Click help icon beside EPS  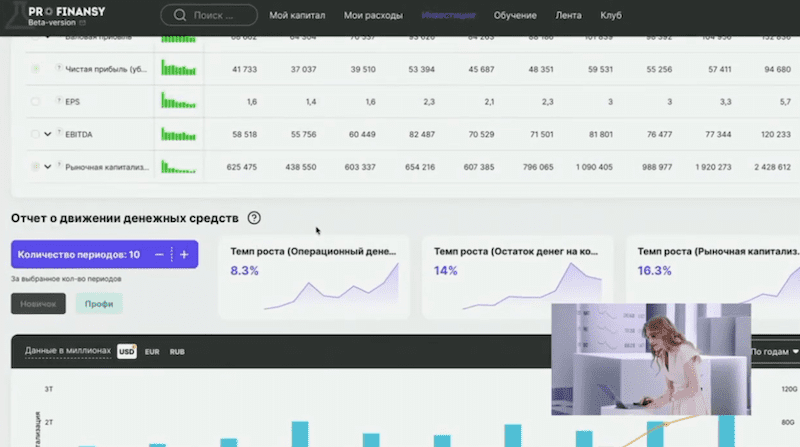pyautogui.click(x=59, y=100)
